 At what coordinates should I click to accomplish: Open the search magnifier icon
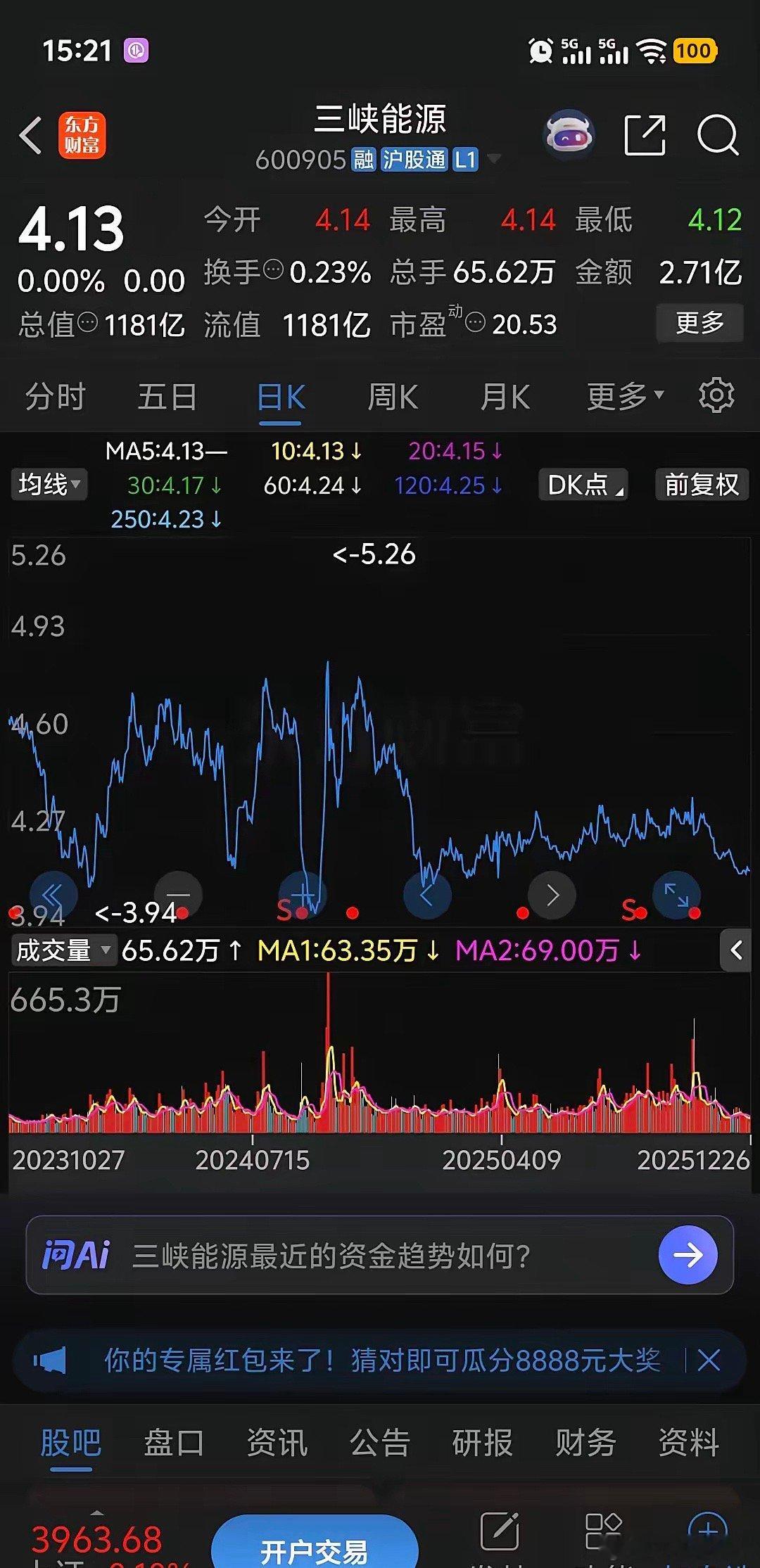[718, 134]
